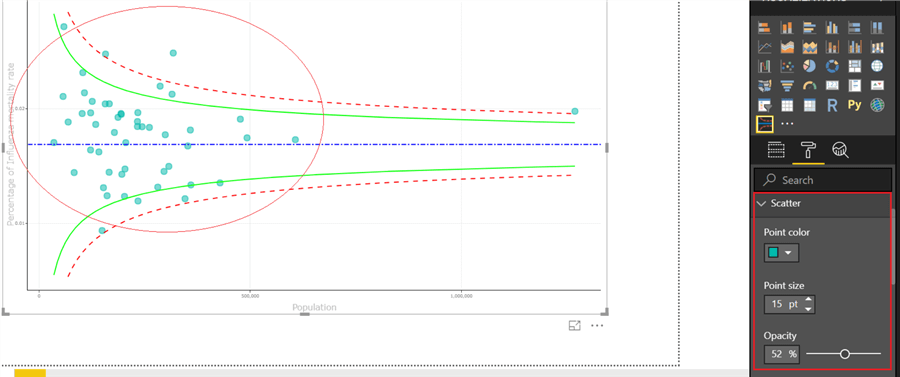Viewport: 900px width, 377px height.
Task: Click the 1,000,000 x-axis label
Action: click(x=461, y=296)
